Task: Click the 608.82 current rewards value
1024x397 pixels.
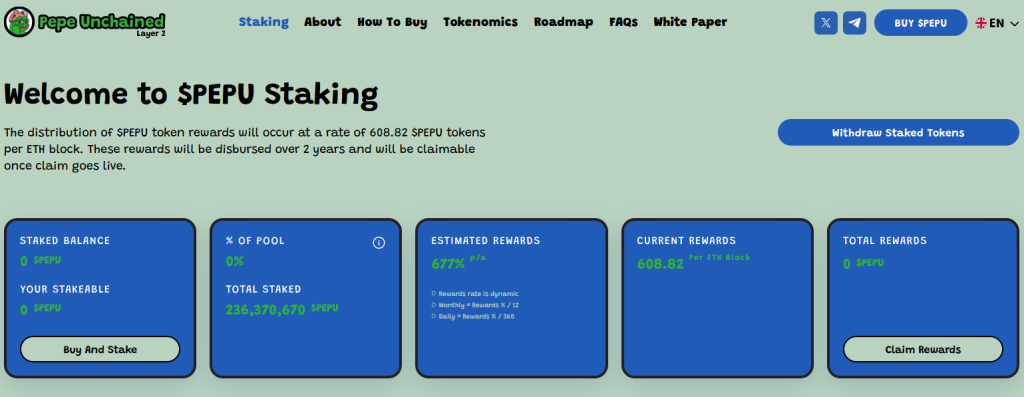Action: [660, 264]
